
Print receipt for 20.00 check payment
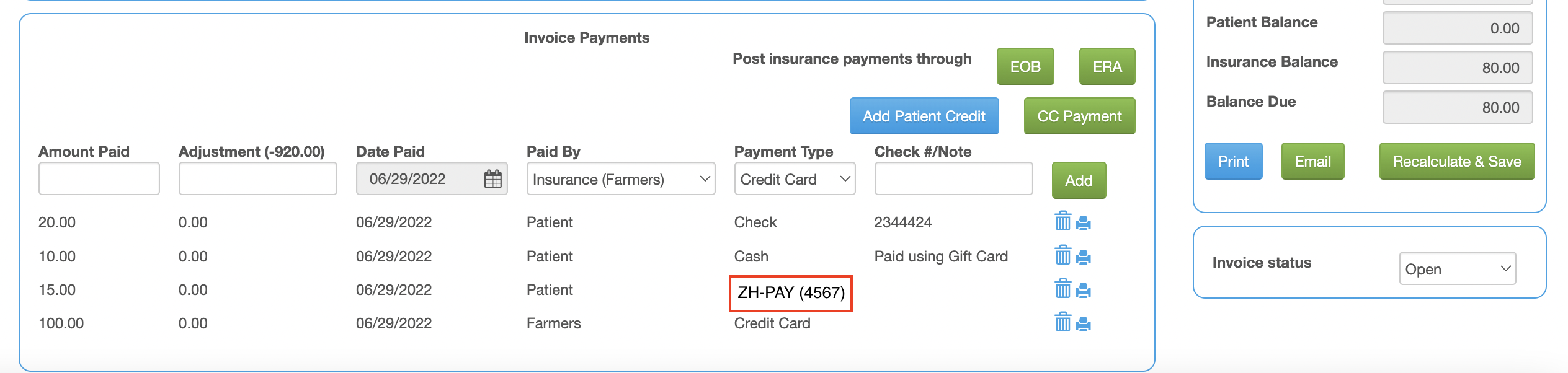pos(1083,223)
